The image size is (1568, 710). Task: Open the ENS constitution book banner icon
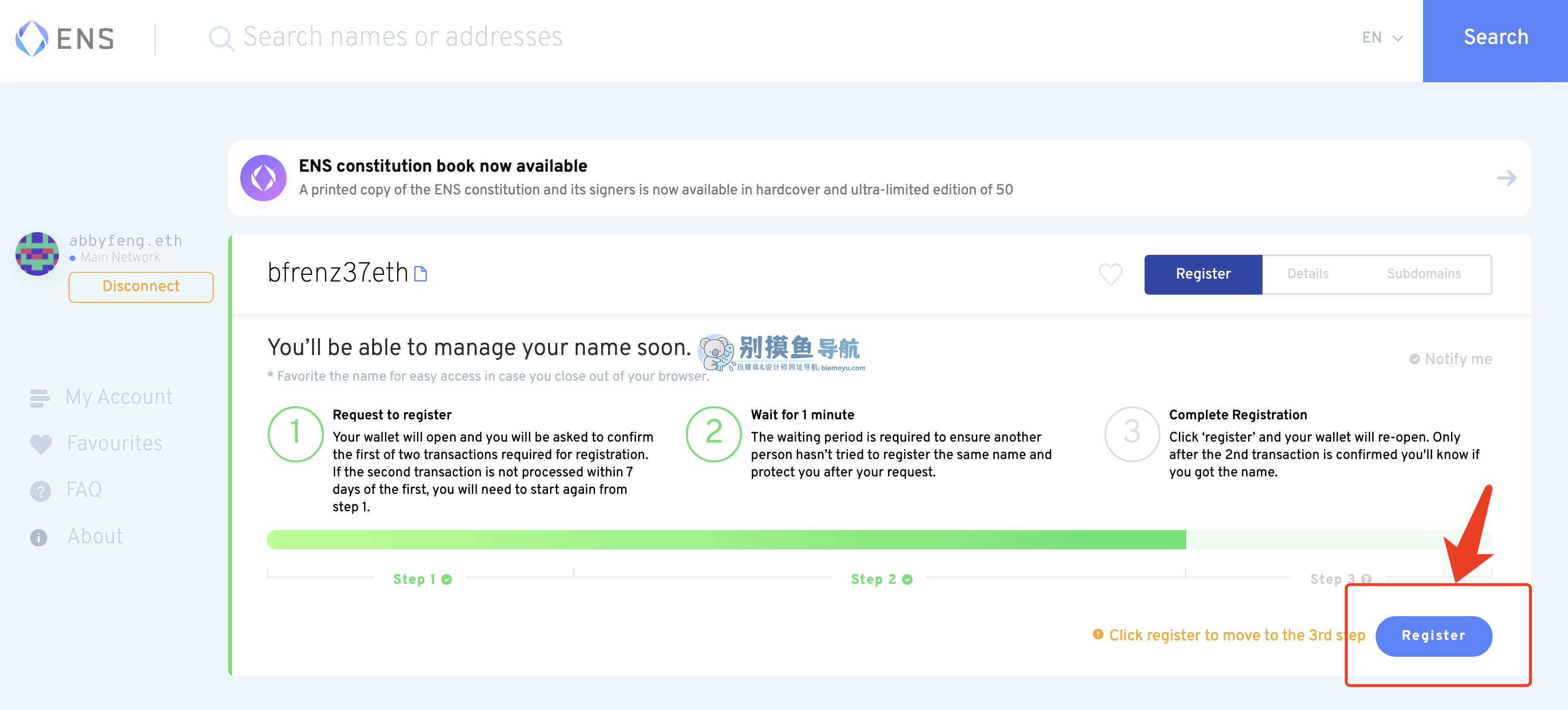(263, 178)
